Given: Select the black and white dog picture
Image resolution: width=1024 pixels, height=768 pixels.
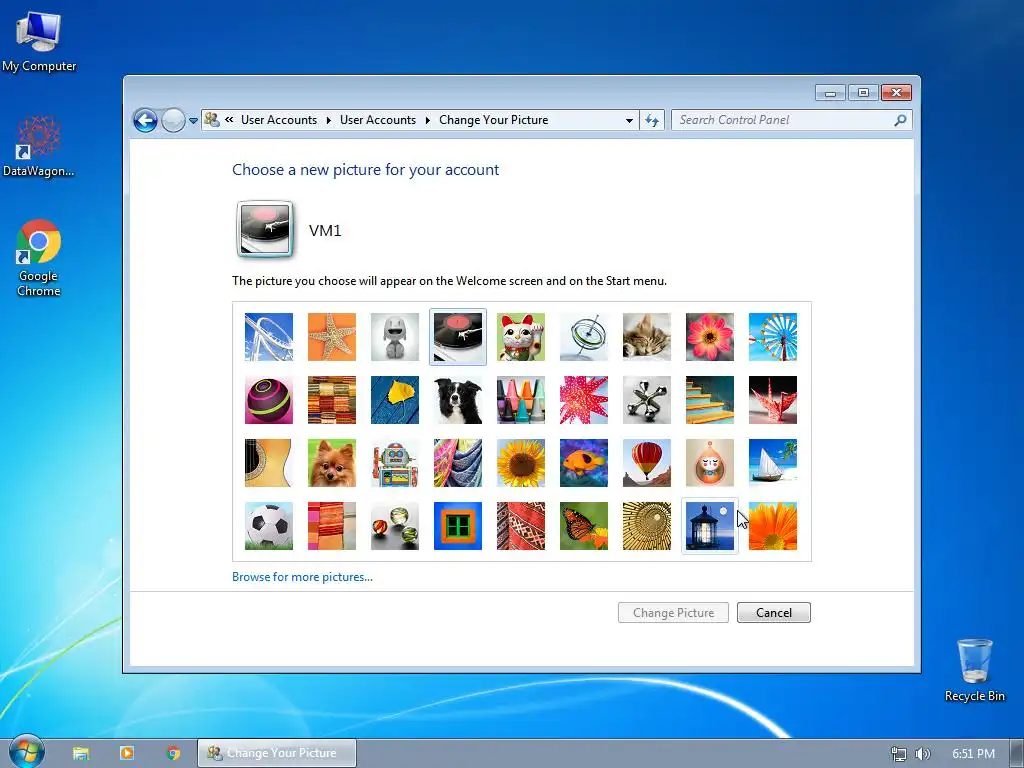Looking at the screenshot, I should coord(458,400).
